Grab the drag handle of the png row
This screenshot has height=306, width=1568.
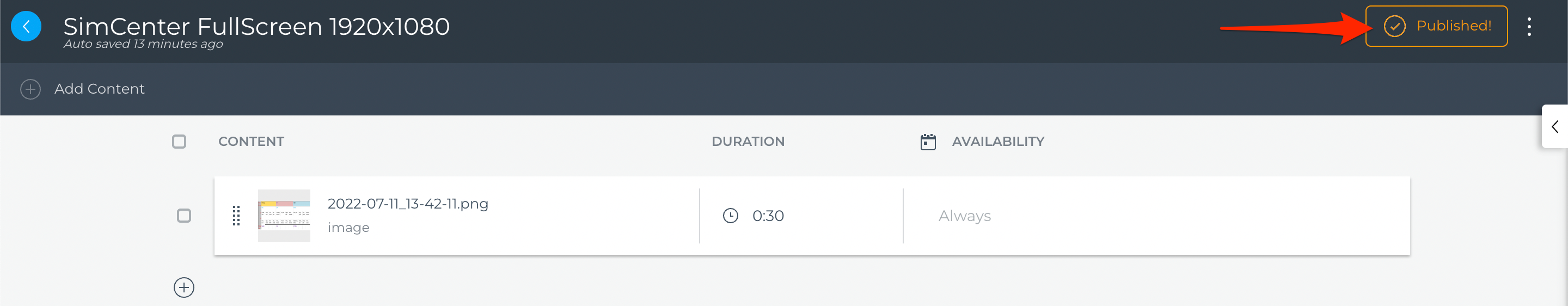(236, 216)
